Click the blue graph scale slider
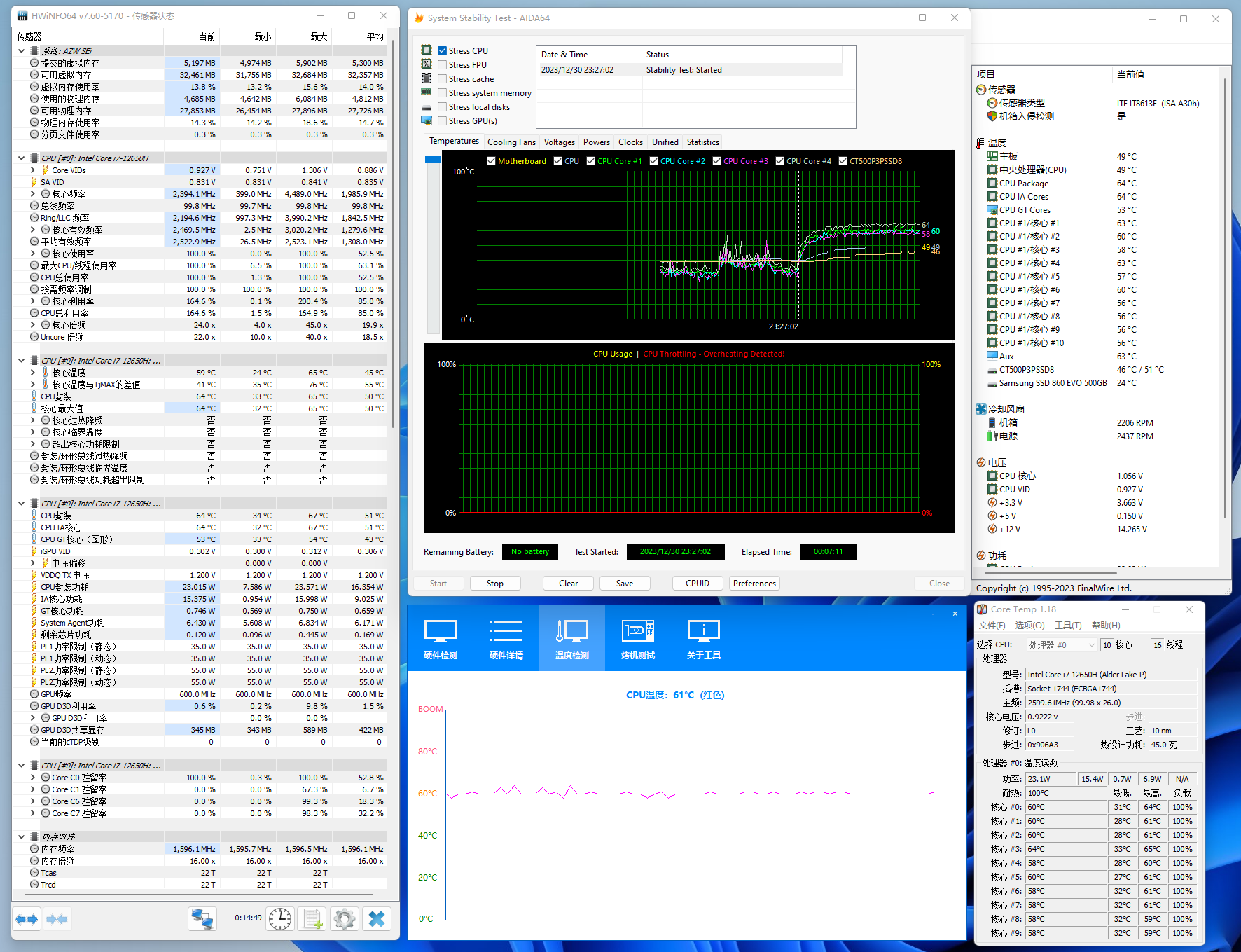This screenshot has width=1241, height=952. pos(433,160)
